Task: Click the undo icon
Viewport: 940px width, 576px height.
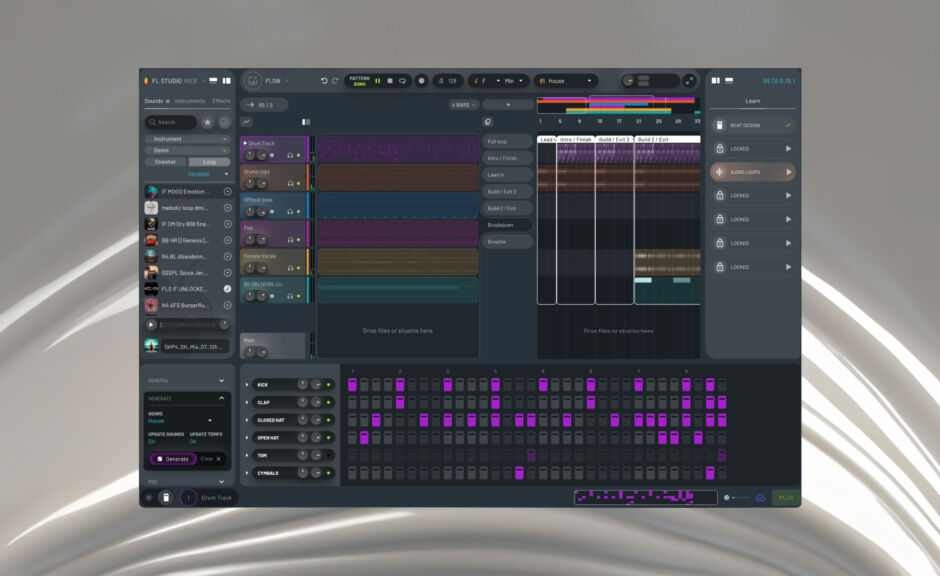Action: (324, 81)
